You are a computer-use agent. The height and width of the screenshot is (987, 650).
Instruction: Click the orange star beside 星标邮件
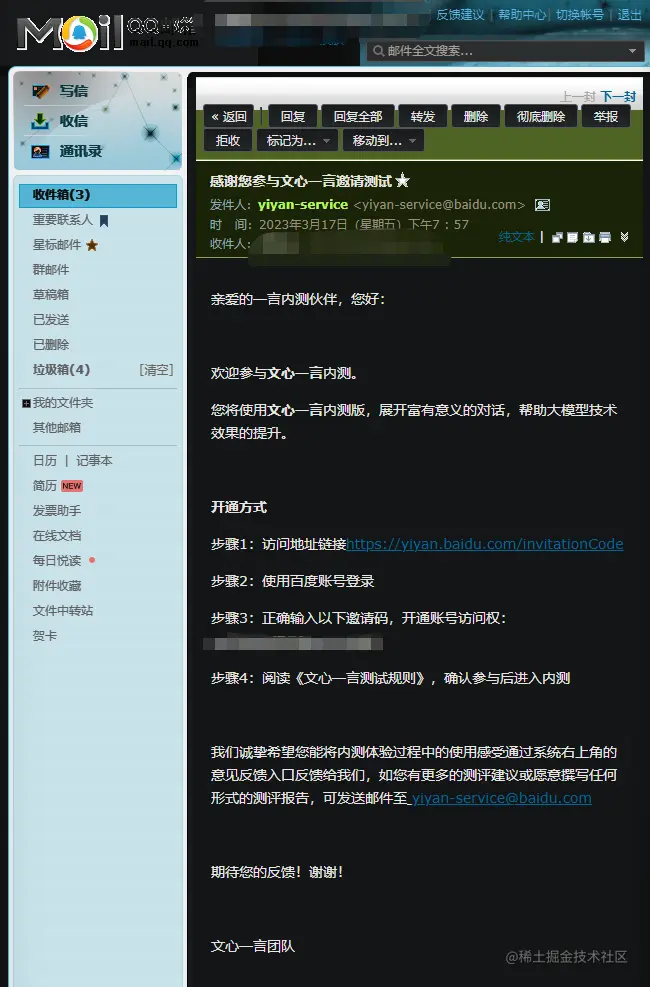click(92, 245)
